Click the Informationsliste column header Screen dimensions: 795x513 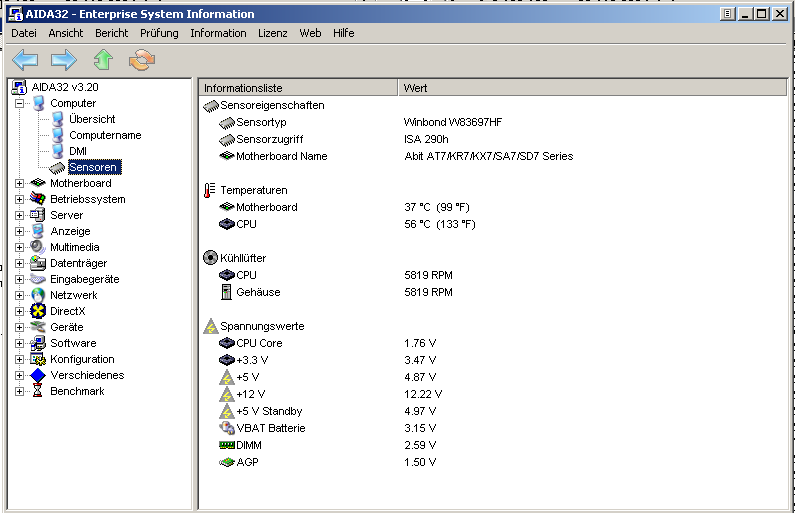click(298, 88)
